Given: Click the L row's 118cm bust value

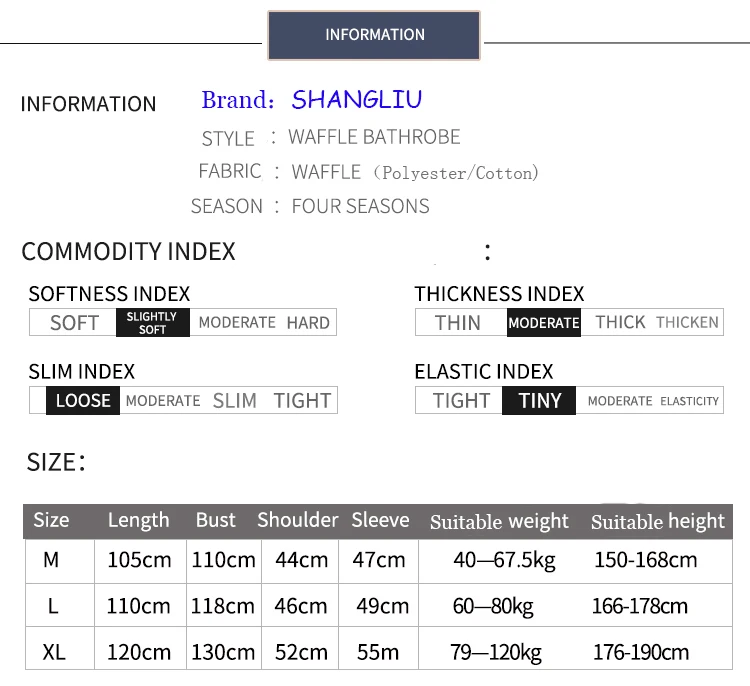Looking at the screenshot, I should [223, 606].
